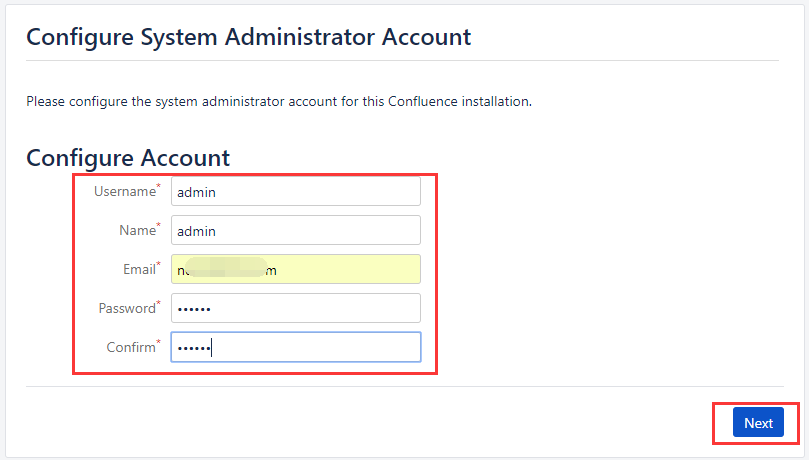Click the required marker beside Password
Screen dimensions: 809x460
pyautogui.click(x=158, y=303)
